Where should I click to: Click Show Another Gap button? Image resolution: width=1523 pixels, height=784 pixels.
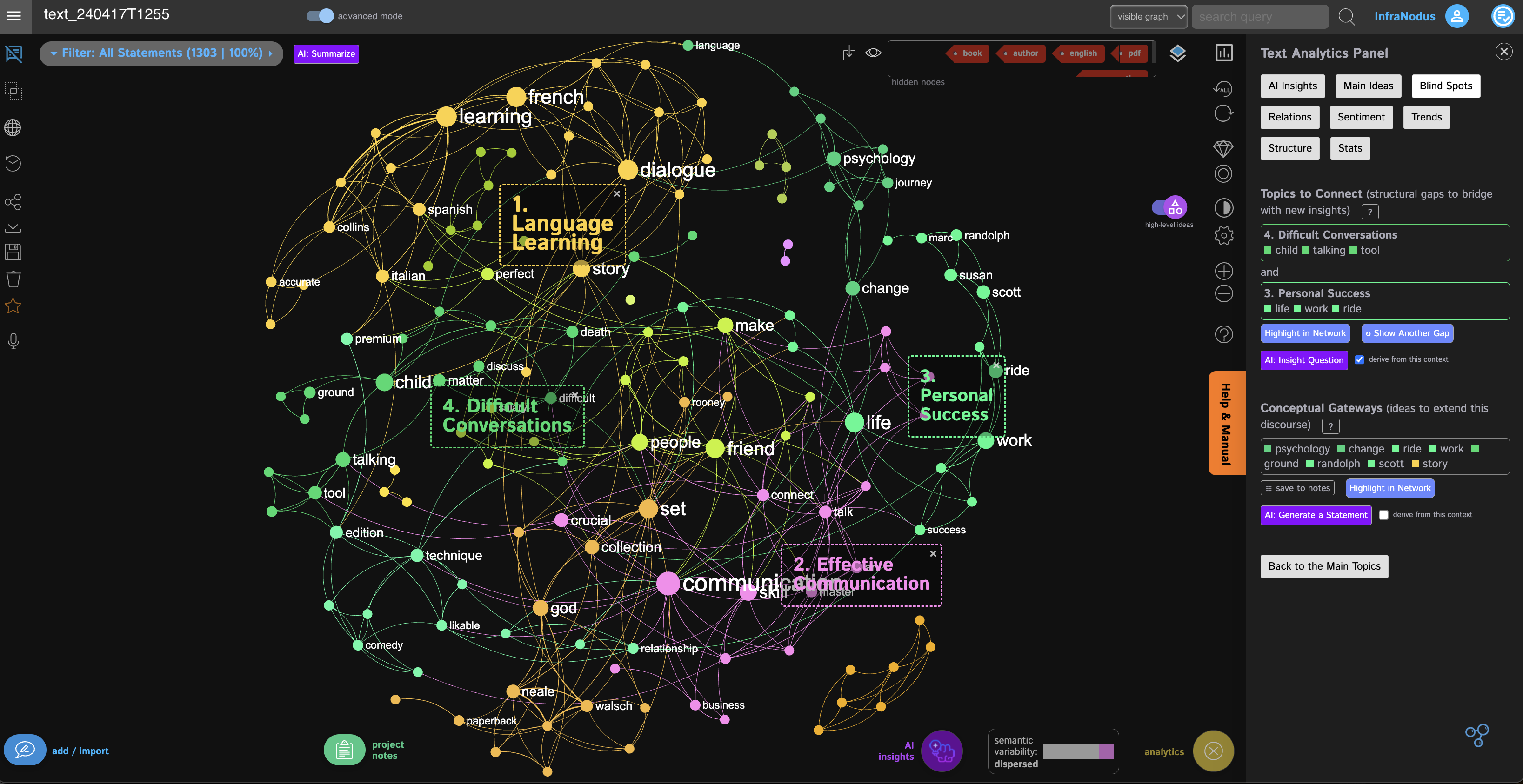pyautogui.click(x=1407, y=333)
